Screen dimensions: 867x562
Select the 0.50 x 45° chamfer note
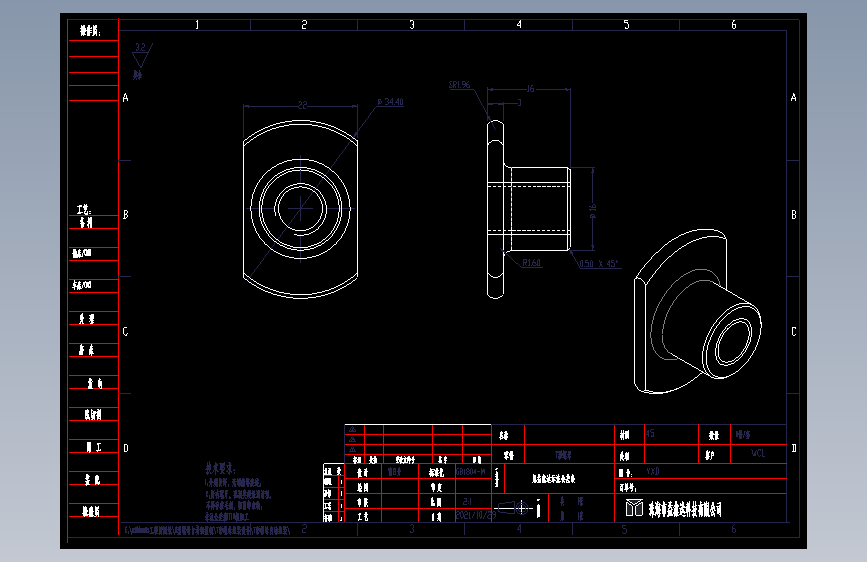[x=598, y=264]
